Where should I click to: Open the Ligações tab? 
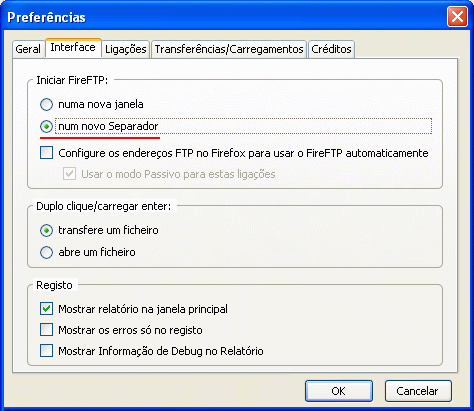126,49
